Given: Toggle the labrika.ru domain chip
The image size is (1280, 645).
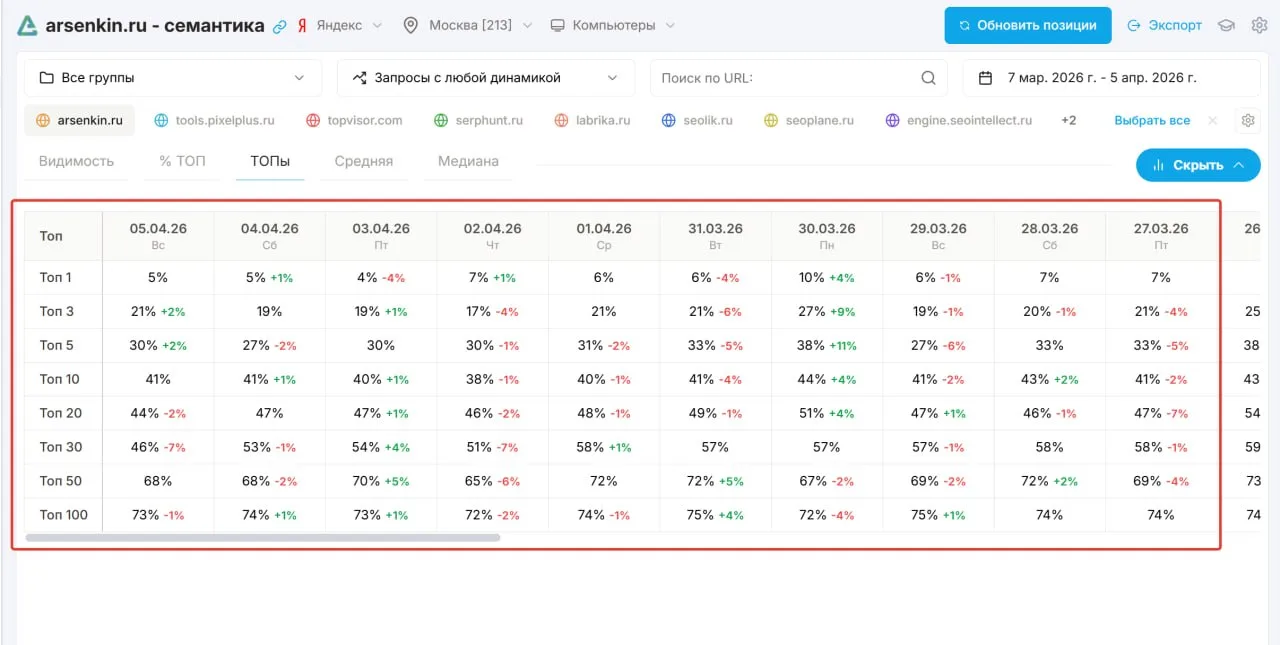Looking at the screenshot, I should point(592,120).
